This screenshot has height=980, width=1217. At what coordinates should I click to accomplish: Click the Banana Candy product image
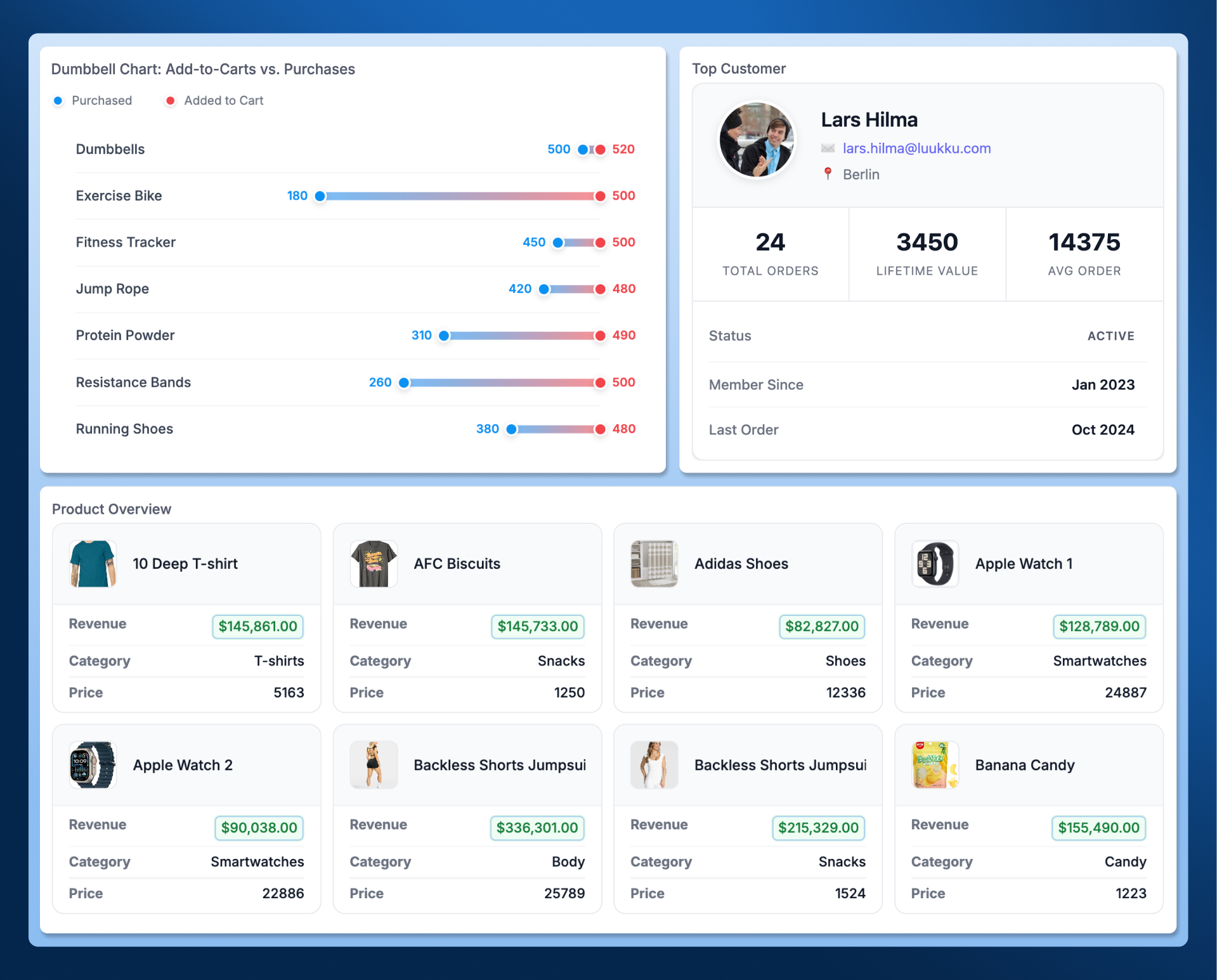[934, 765]
